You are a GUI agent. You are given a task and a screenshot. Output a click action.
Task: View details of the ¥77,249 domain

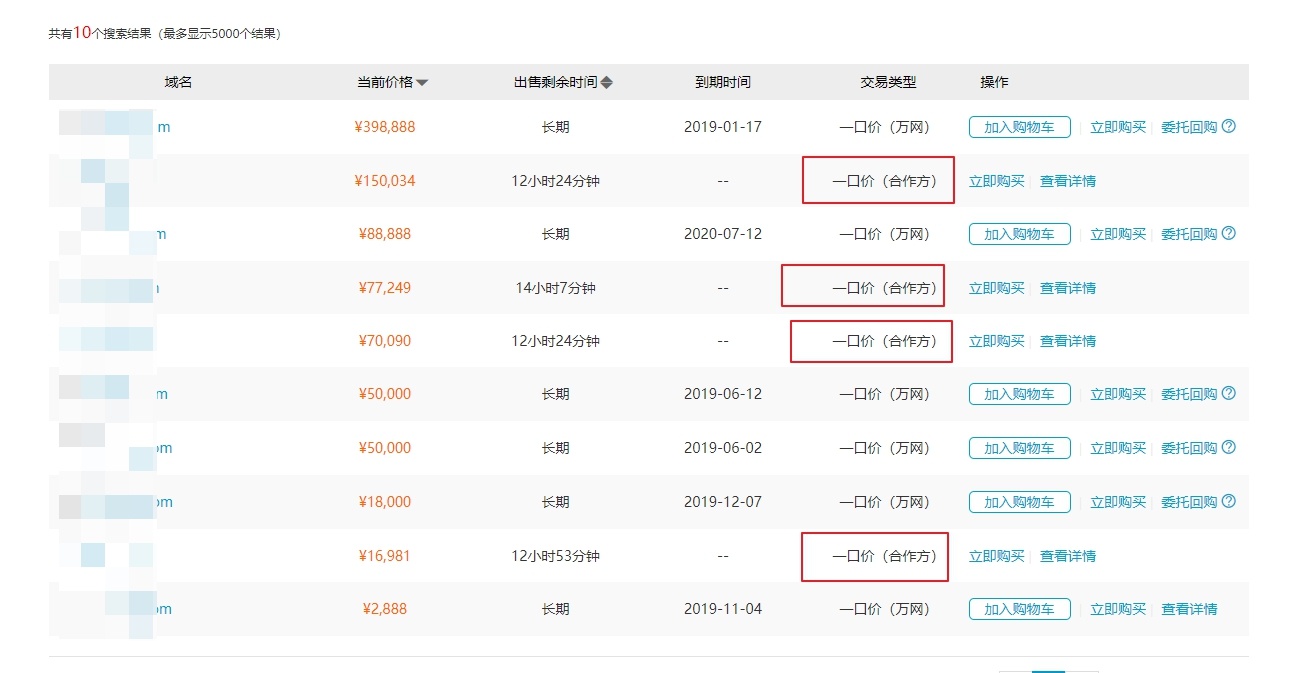pyautogui.click(x=1067, y=288)
